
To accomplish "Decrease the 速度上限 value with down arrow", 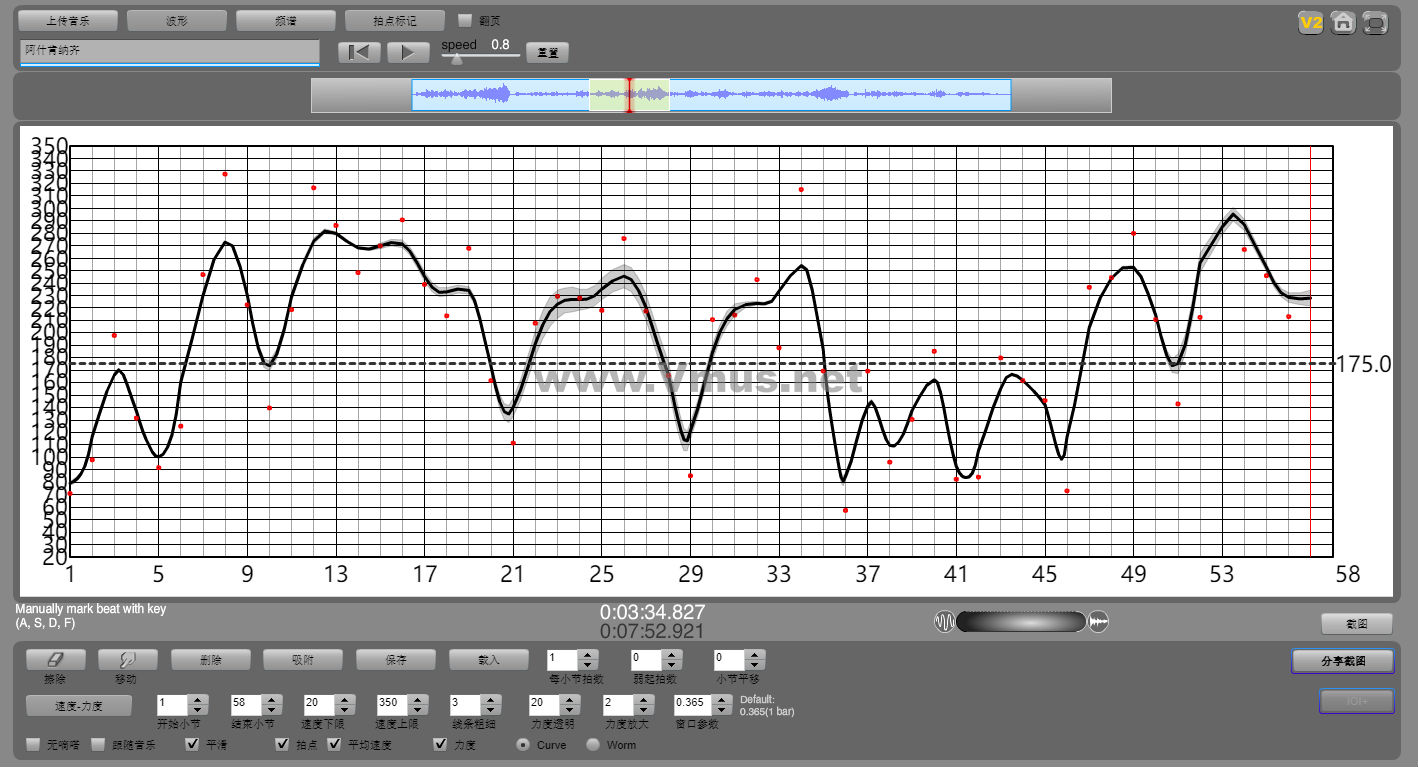I will (x=416, y=709).
